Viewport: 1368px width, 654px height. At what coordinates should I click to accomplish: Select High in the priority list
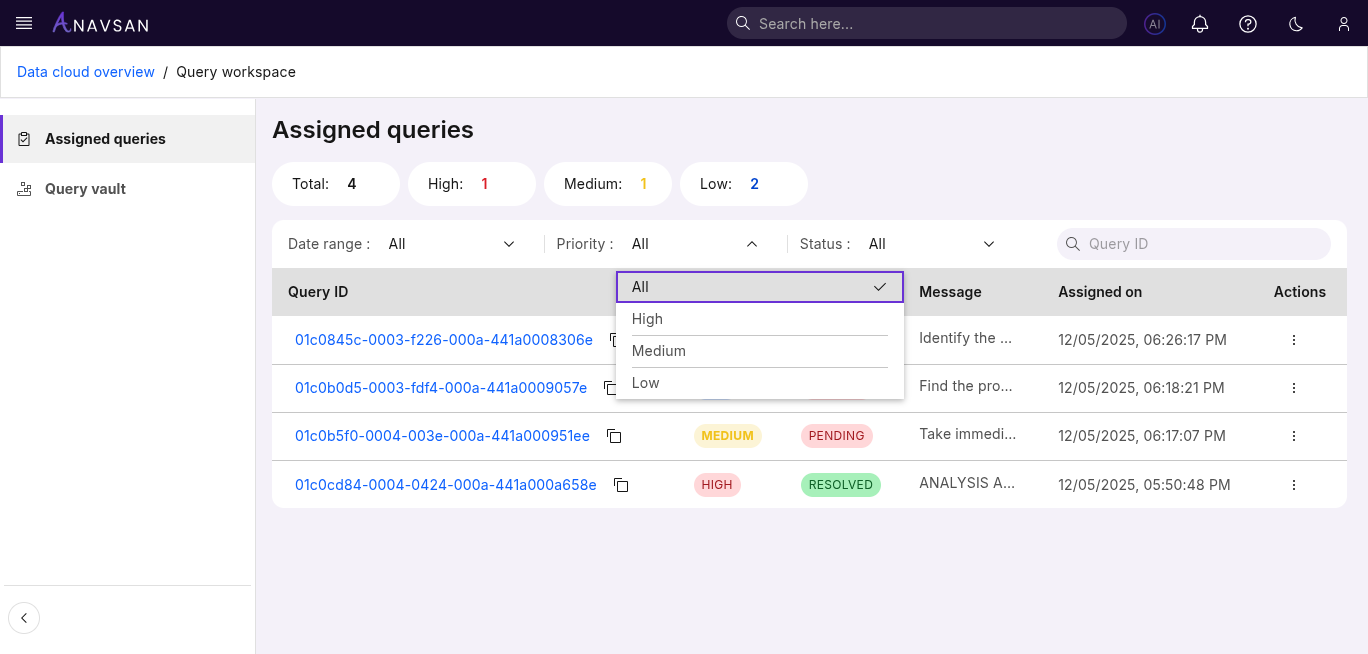point(648,319)
